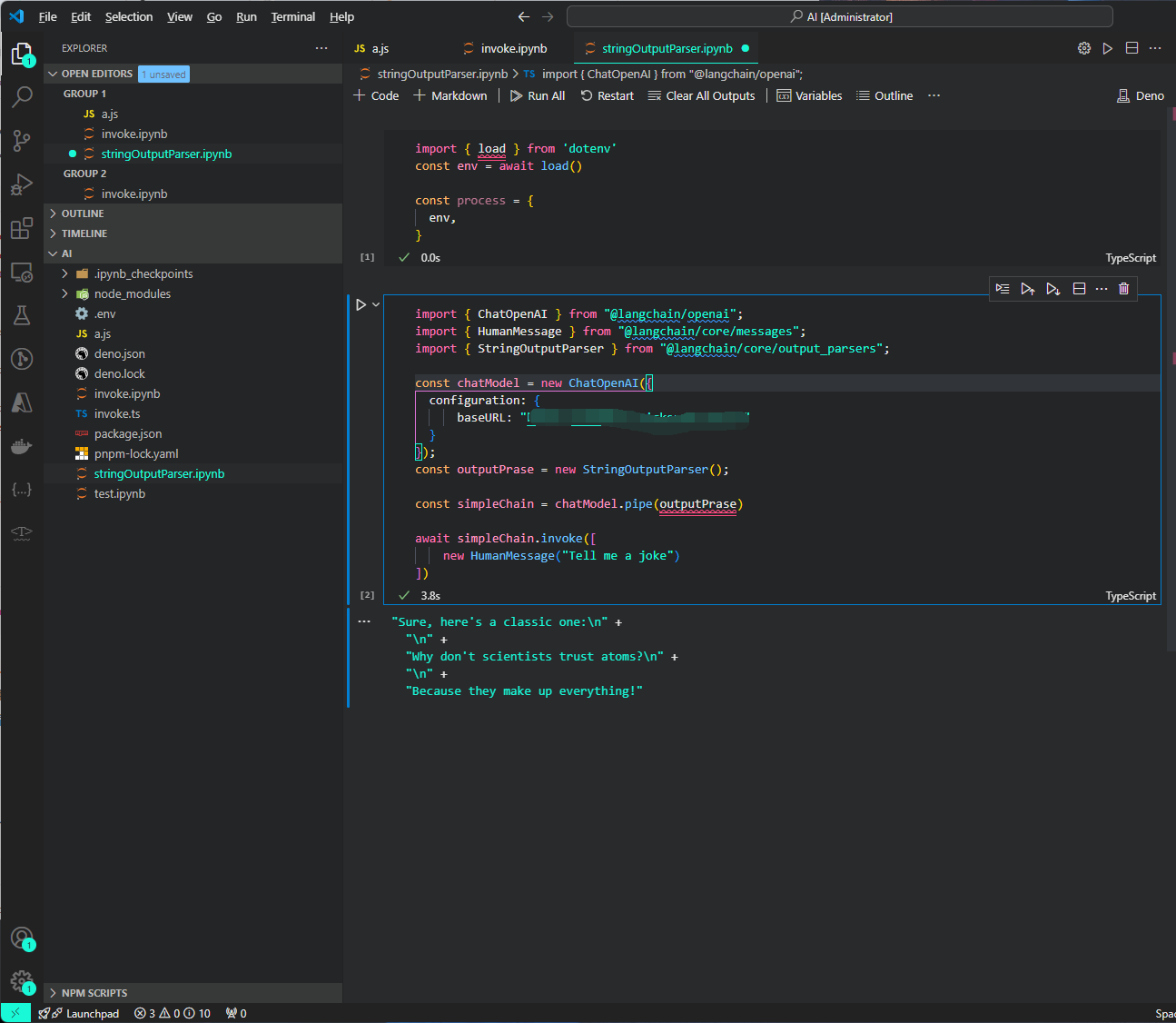Image resolution: width=1176 pixels, height=1023 pixels.
Task: Open the Docker view in activity bar
Action: click(x=22, y=446)
